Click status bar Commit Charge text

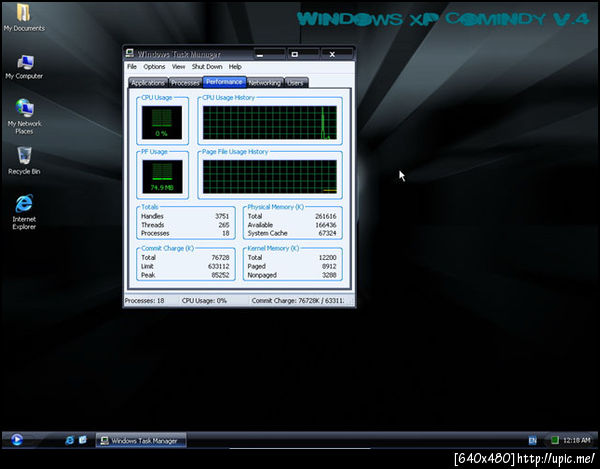click(x=298, y=301)
